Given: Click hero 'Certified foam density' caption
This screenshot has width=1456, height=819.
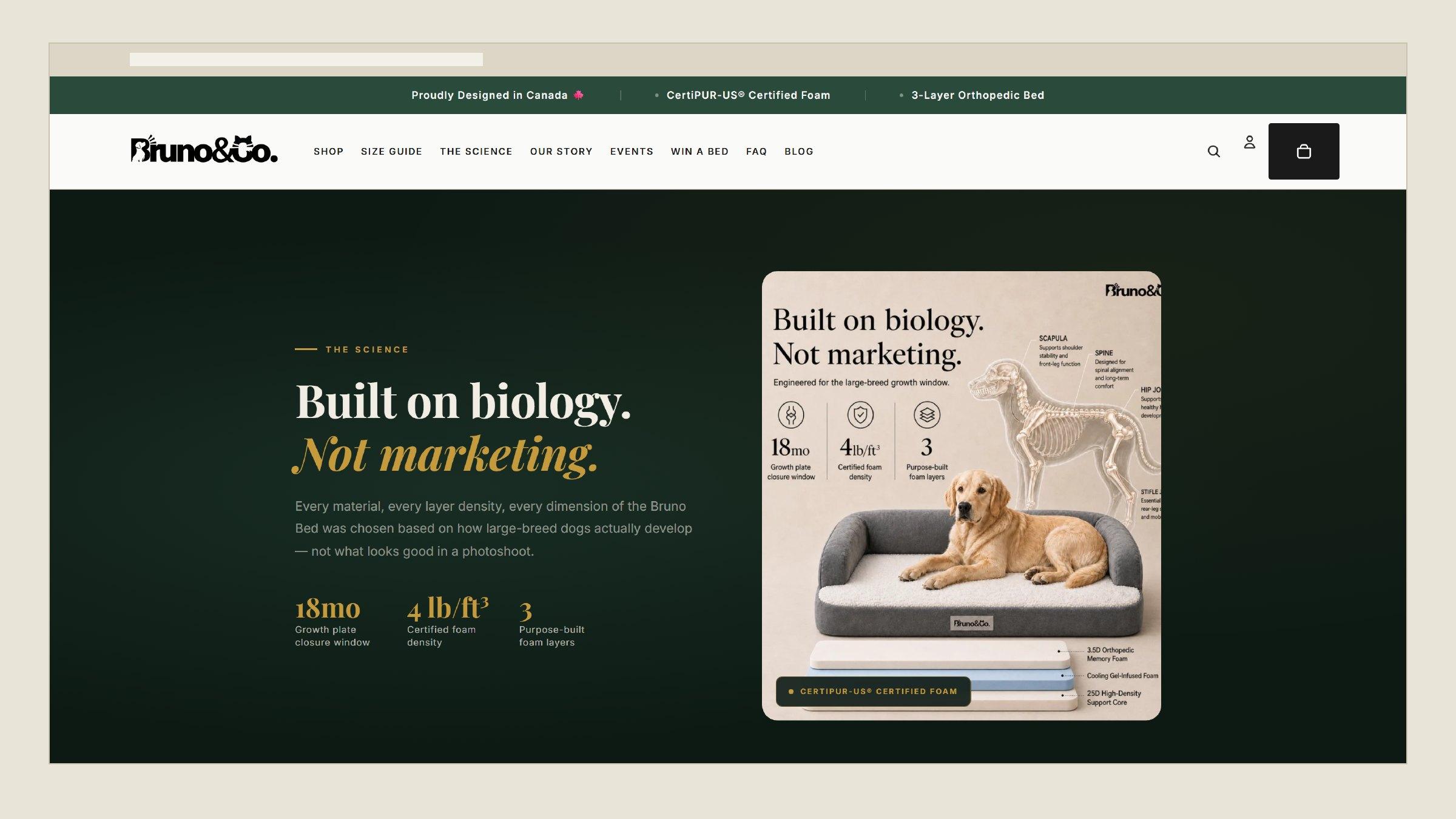Looking at the screenshot, I should (442, 636).
